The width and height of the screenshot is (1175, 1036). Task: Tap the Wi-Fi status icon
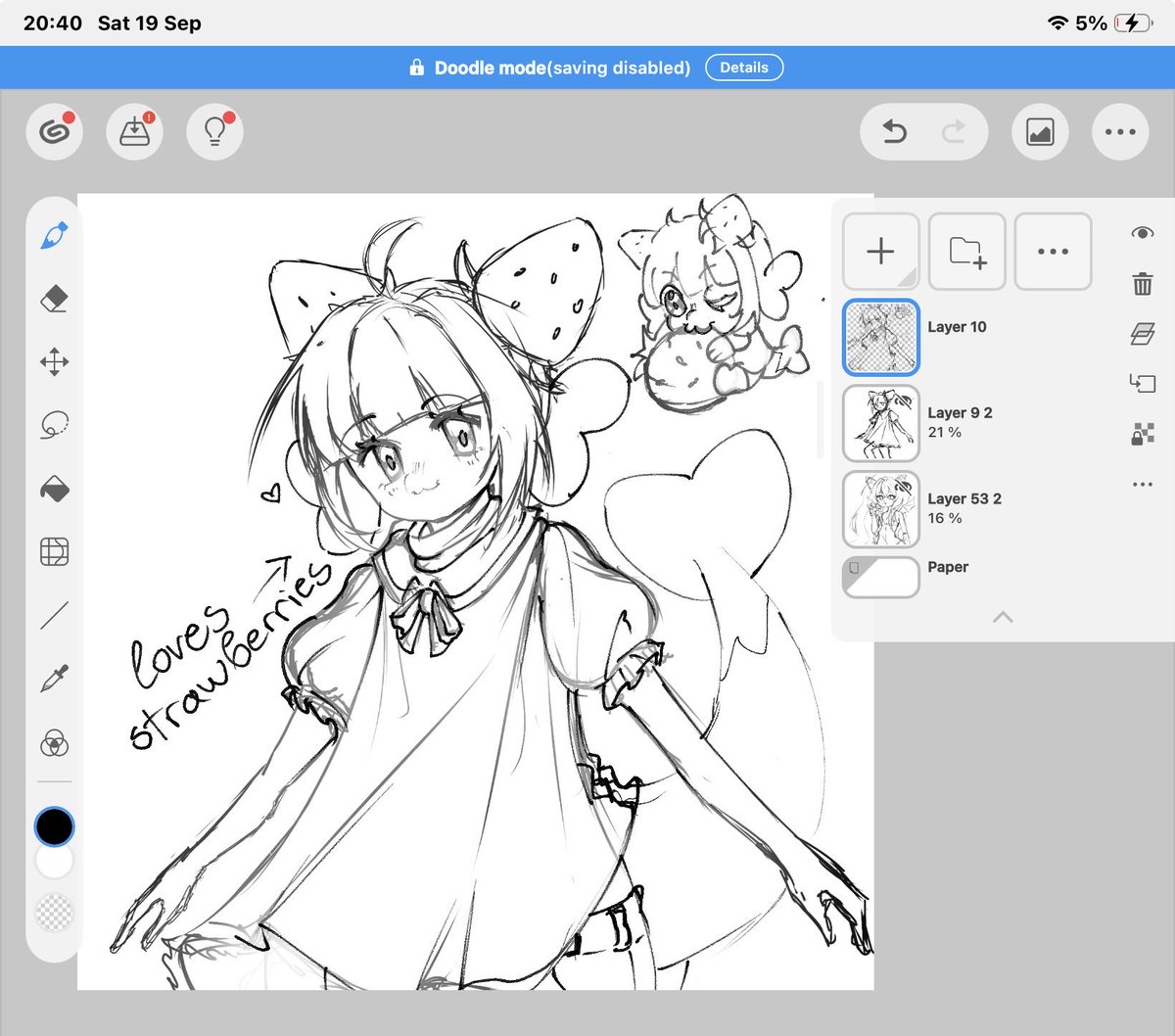click(1057, 23)
